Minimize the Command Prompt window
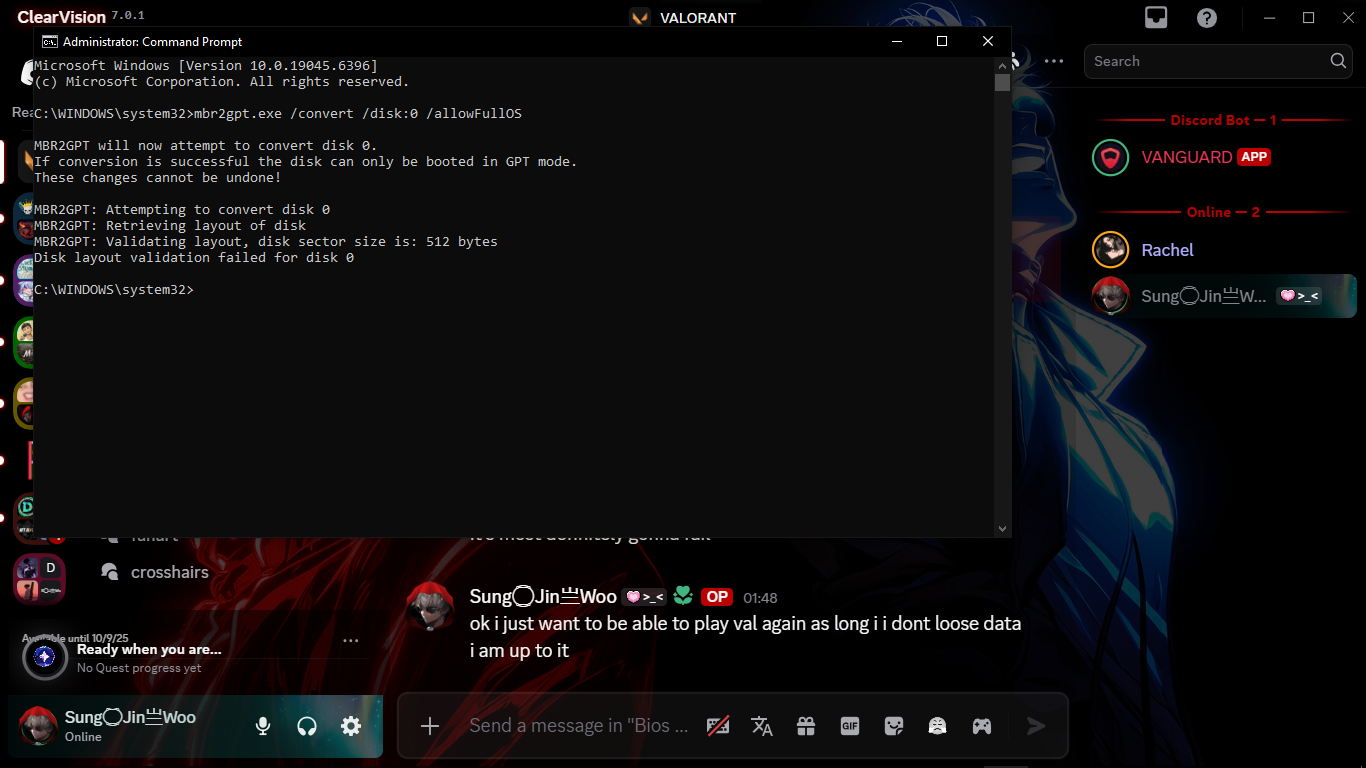1366x768 pixels. [x=896, y=41]
